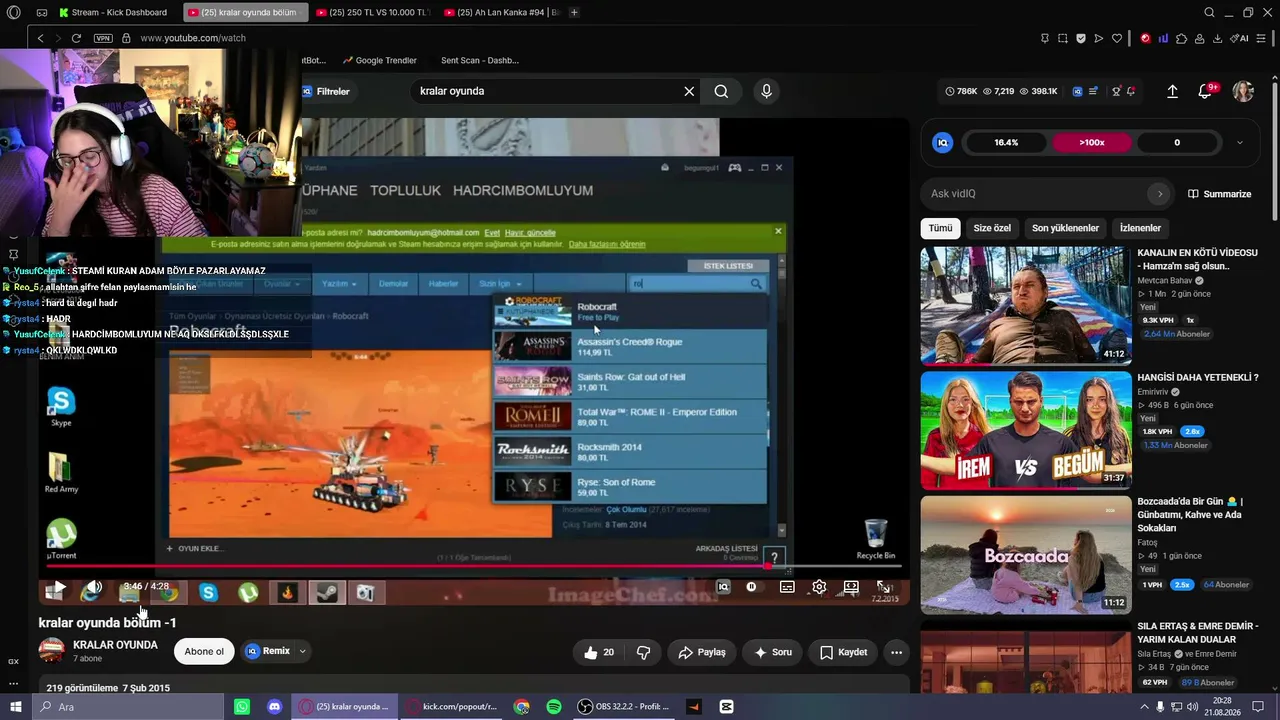Open Google Chrome from the taskbar
1280x720 pixels.
tap(522, 707)
